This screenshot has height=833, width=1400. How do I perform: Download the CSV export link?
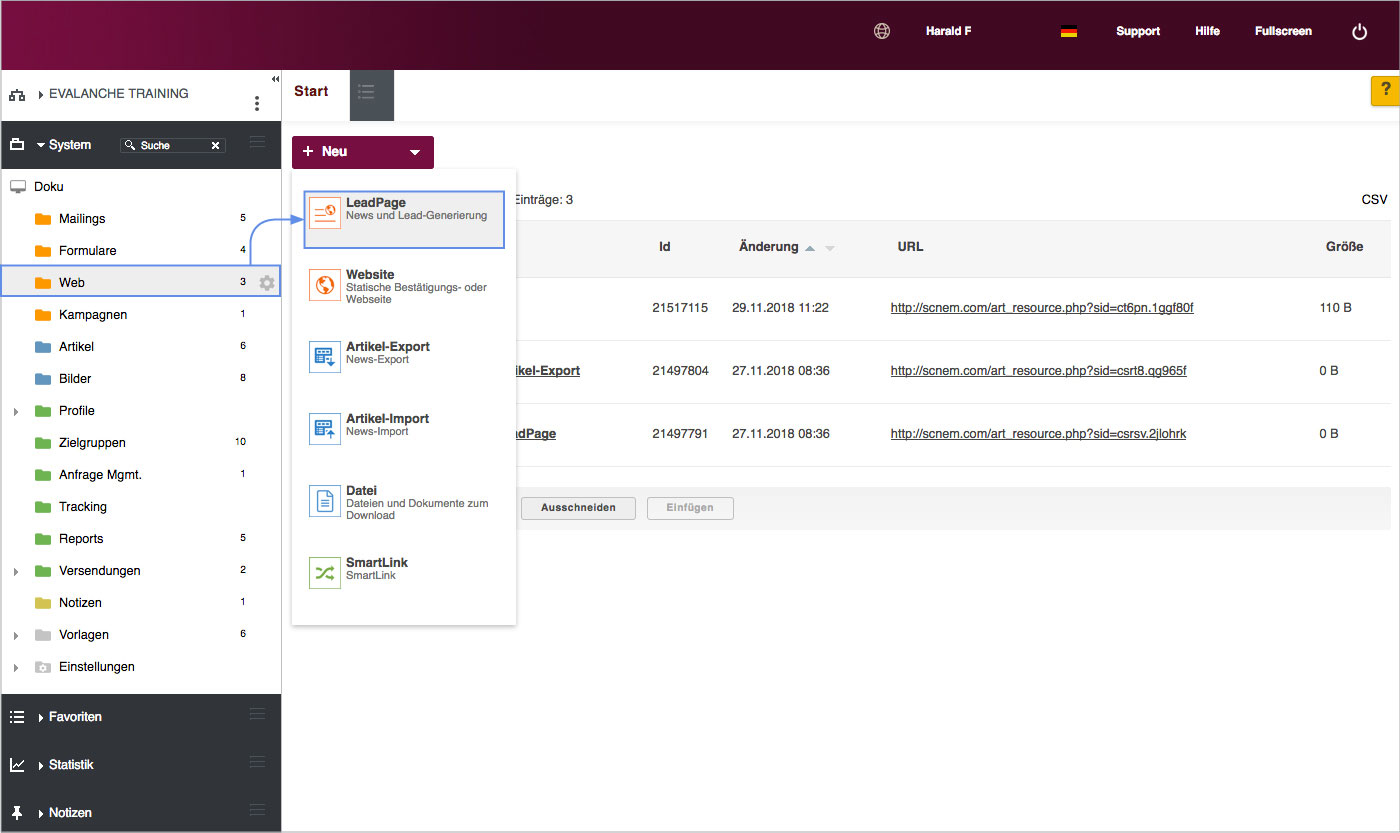coord(1374,200)
